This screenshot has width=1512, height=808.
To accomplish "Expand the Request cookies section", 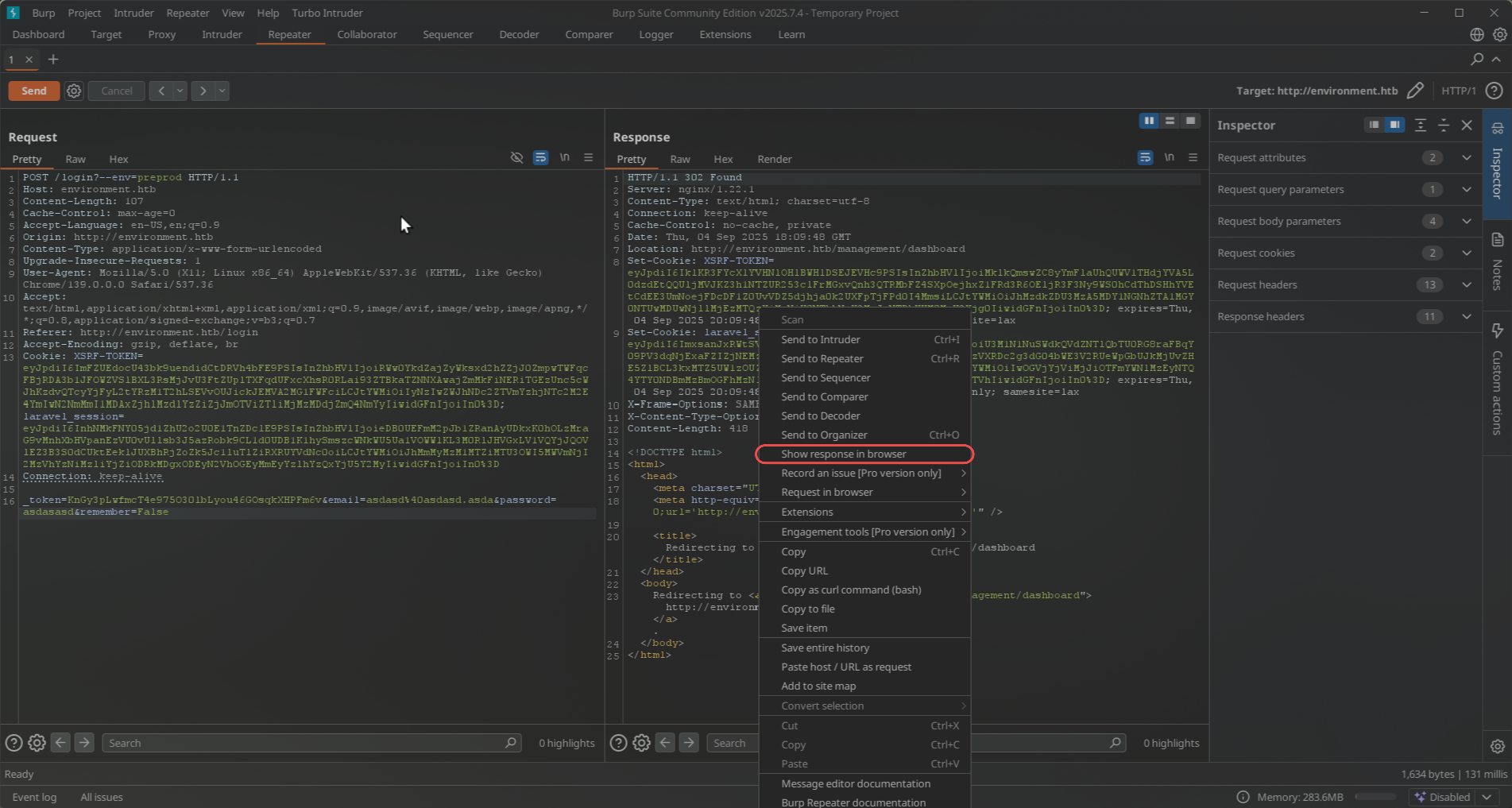I will [x=1466, y=253].
